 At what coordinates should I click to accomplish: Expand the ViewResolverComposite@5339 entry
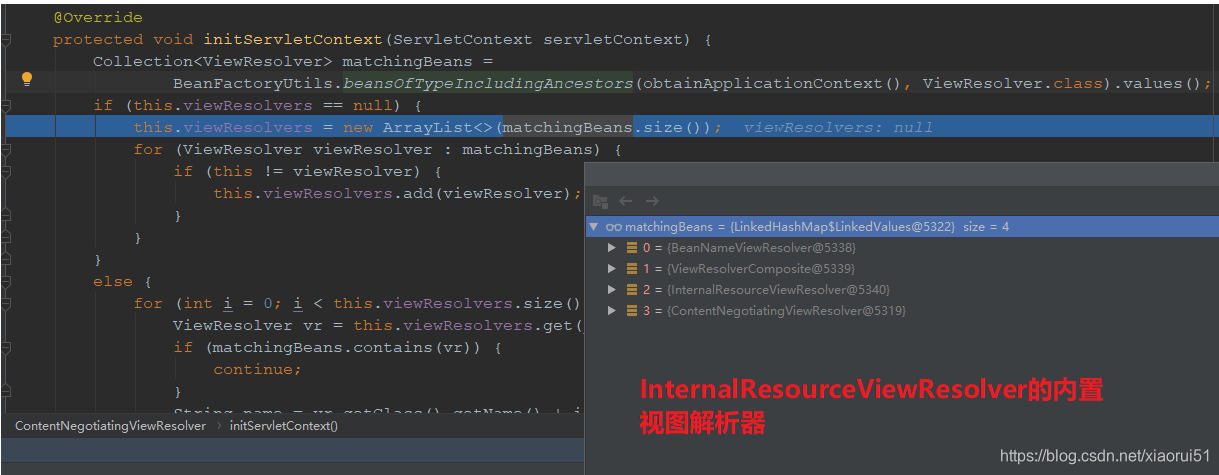[612, 268]
